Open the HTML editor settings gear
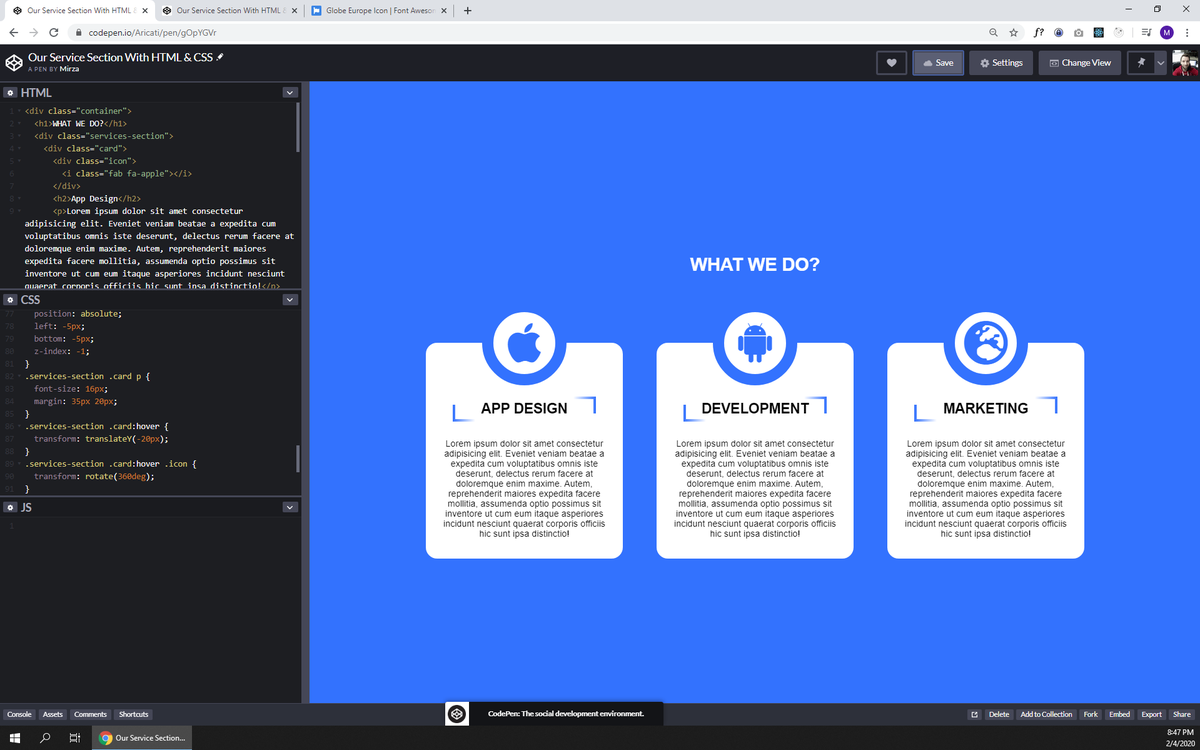Screen dimensions: 1200x750 [10, 92]
